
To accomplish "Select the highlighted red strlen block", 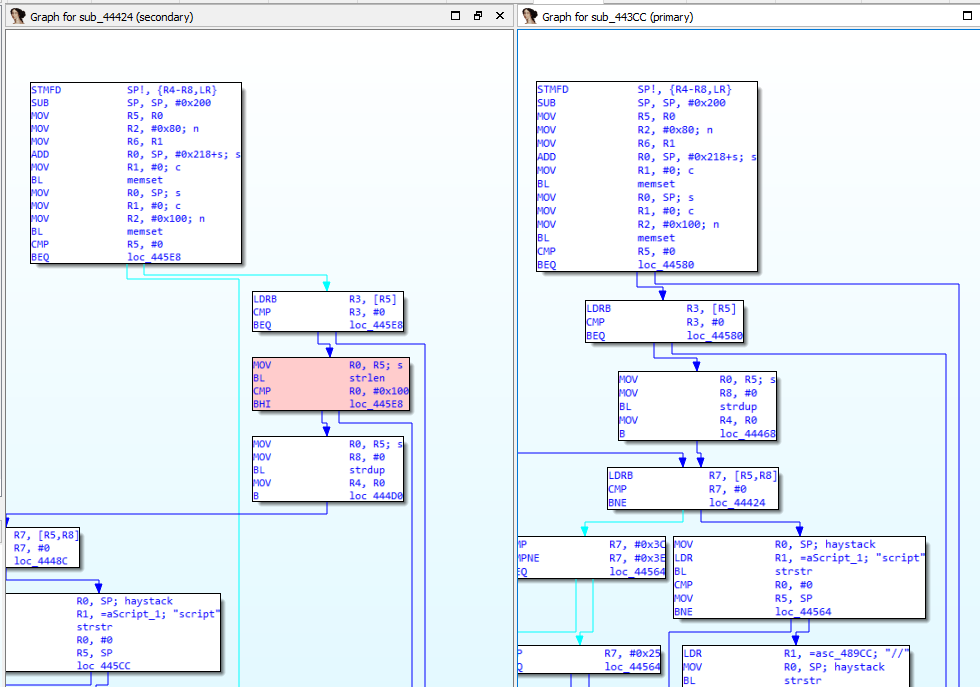I will [330, 384].
